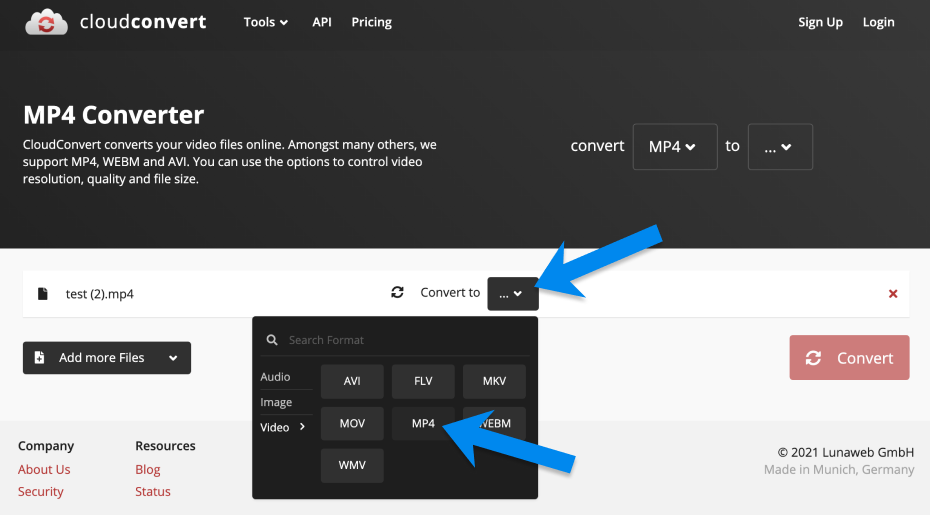
Task: Click the Login link
Action: point(878,22)
